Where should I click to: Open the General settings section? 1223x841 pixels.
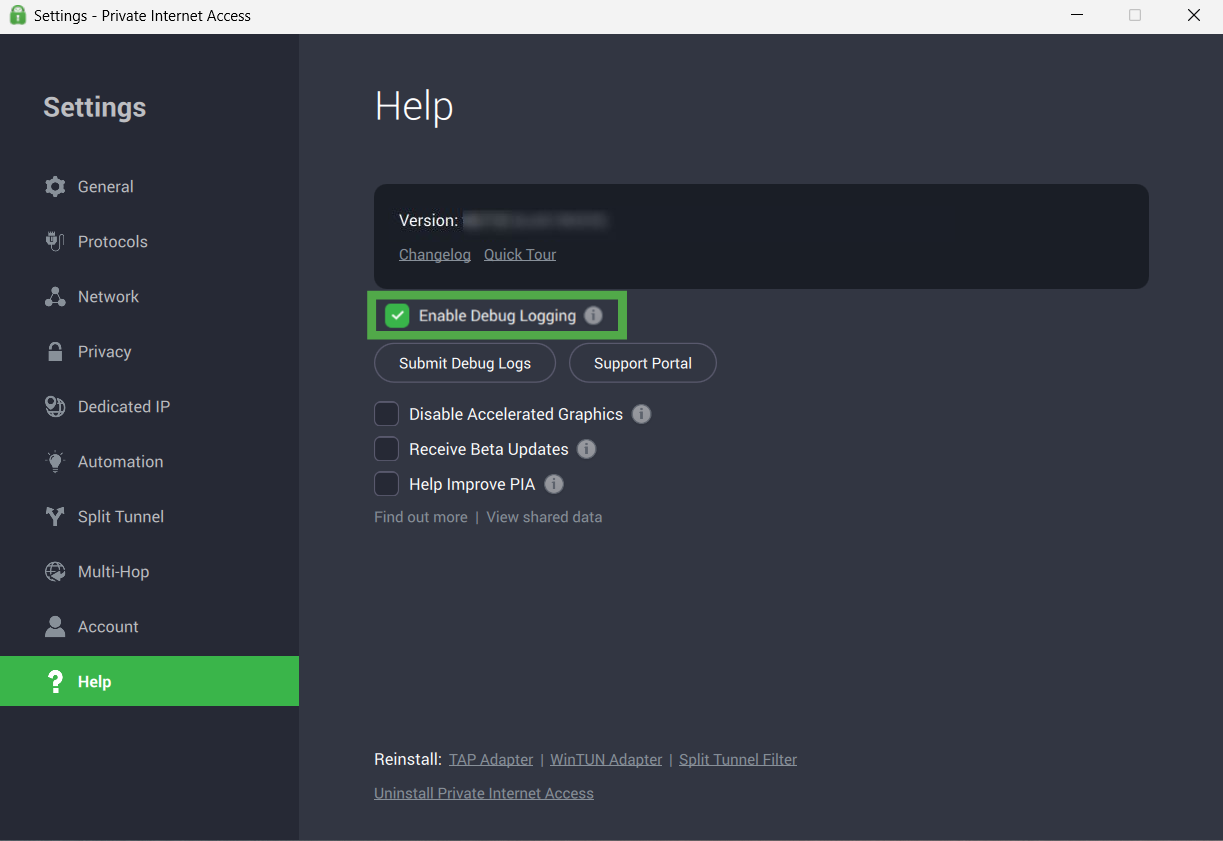tap(149, 187)
